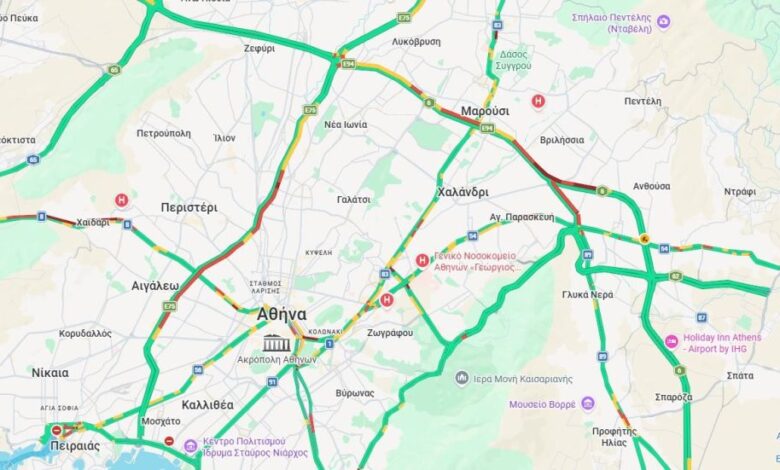This screenshot has height=470, width=780.
Task: Click the hospital icon near Ζωγράφου
Action: coord(387,300)
